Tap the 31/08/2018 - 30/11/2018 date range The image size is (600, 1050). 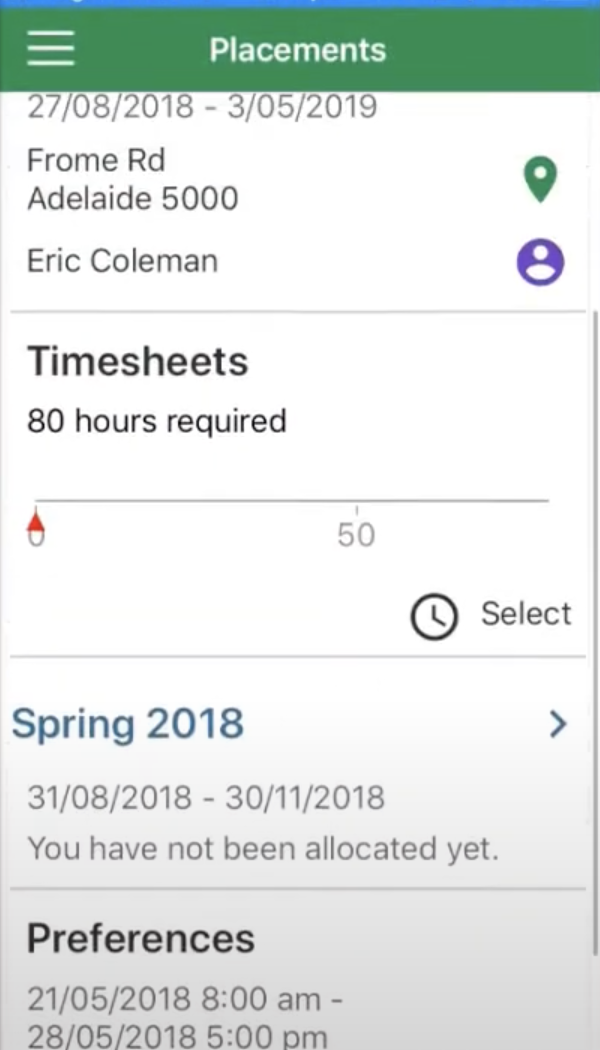206,798
